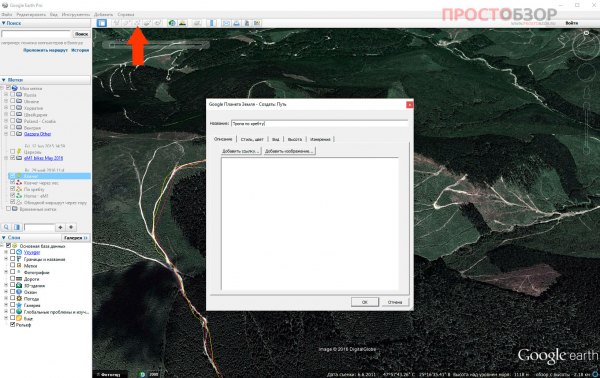Click Добавить изображение button

click(289, 151)
